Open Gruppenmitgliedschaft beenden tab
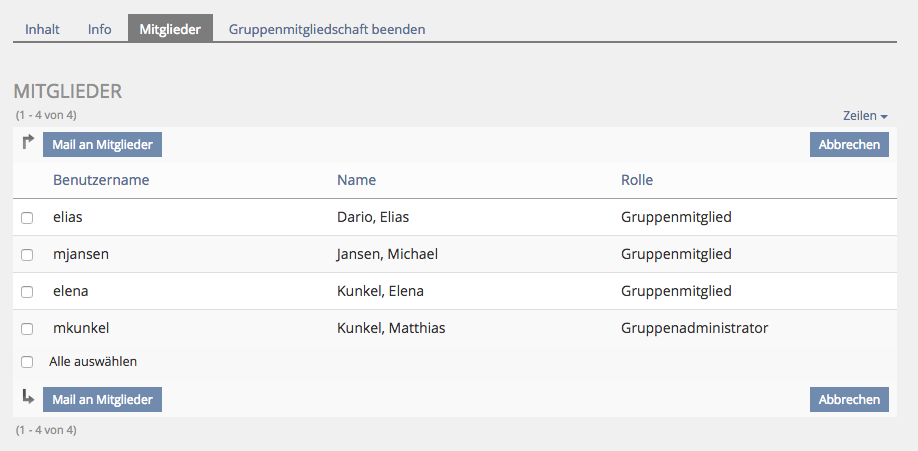The width and height of the screenshot is (918, 451). click(327, 29)
